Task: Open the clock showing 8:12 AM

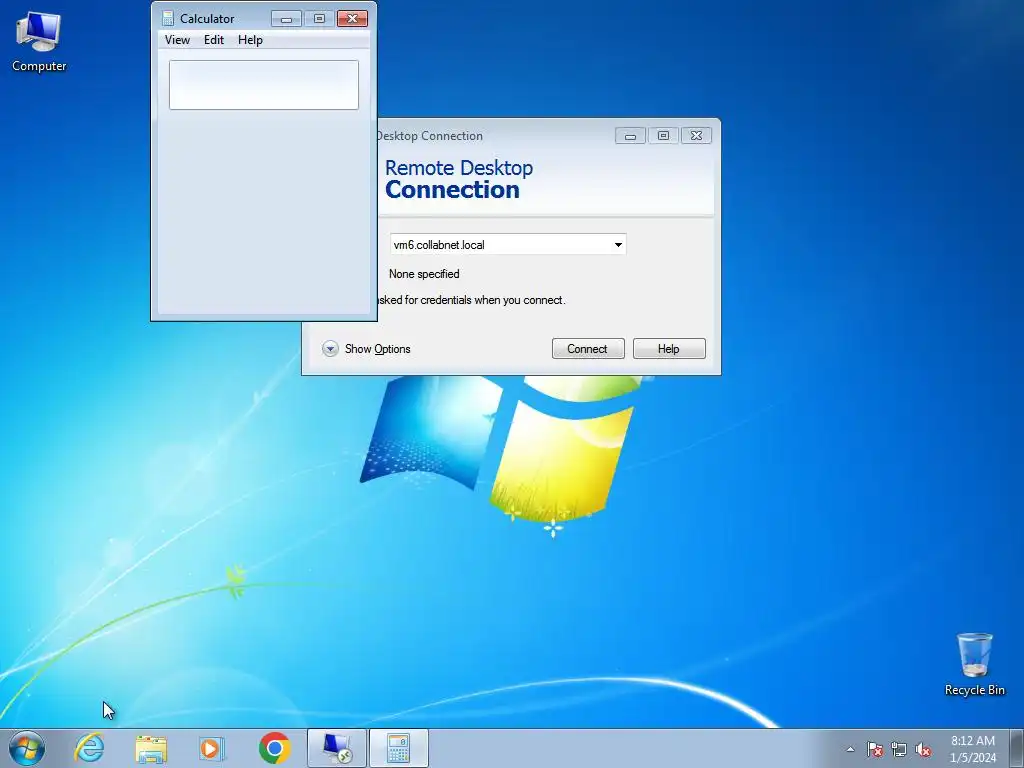Action: (x=973, y=749)
